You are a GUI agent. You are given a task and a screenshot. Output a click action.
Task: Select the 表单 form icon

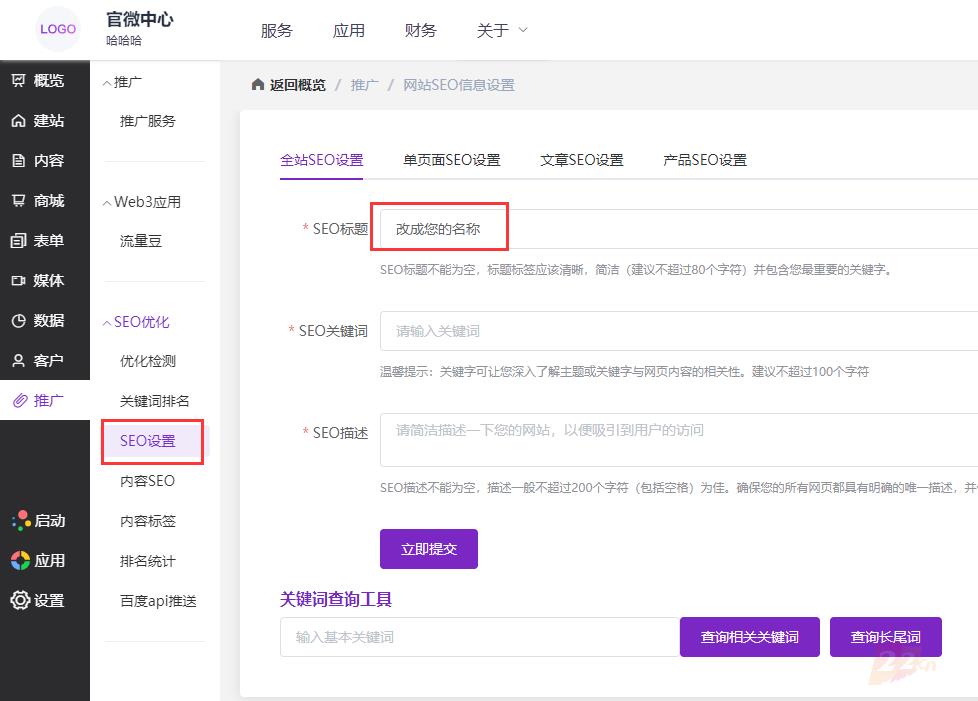(x=19, y=241)
